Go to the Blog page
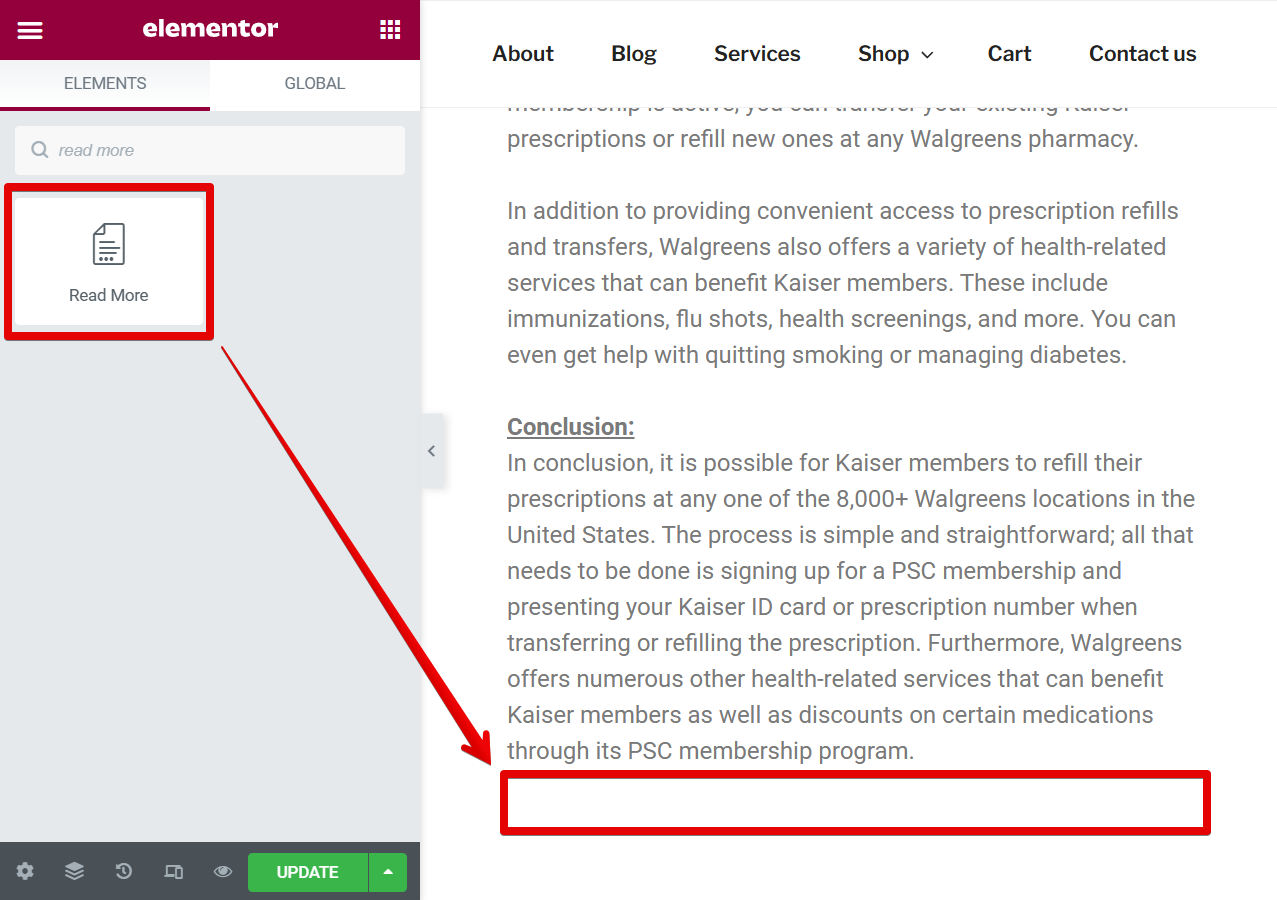The height and width of the screenshot is (900, 1277). pos(634,54)
